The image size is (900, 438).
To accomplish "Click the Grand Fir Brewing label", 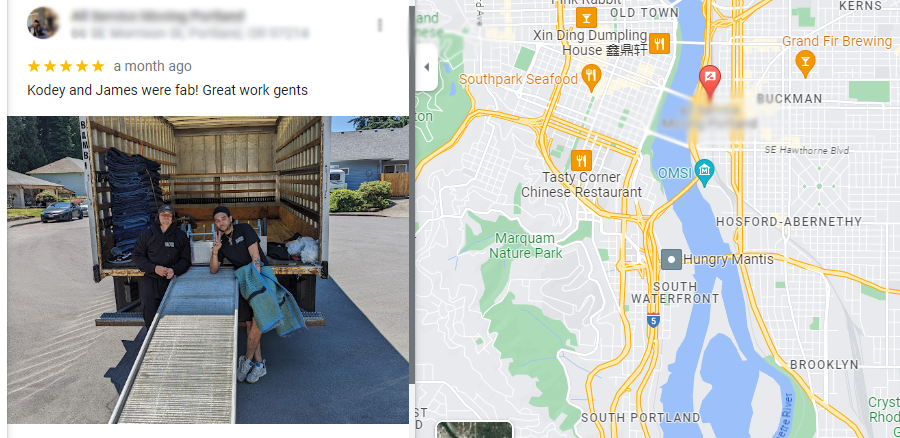I will point(837,41).
